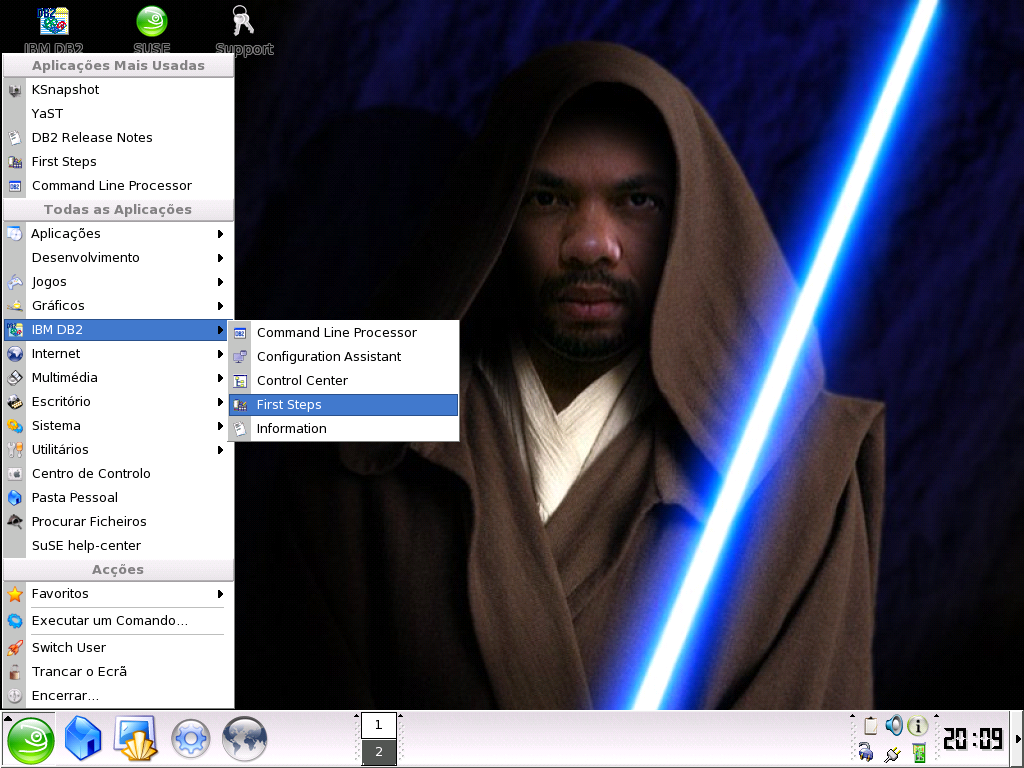The image size is (1024, 768).
Task: Click the speaker volume tray icon
Action: (x=893, y=725)
